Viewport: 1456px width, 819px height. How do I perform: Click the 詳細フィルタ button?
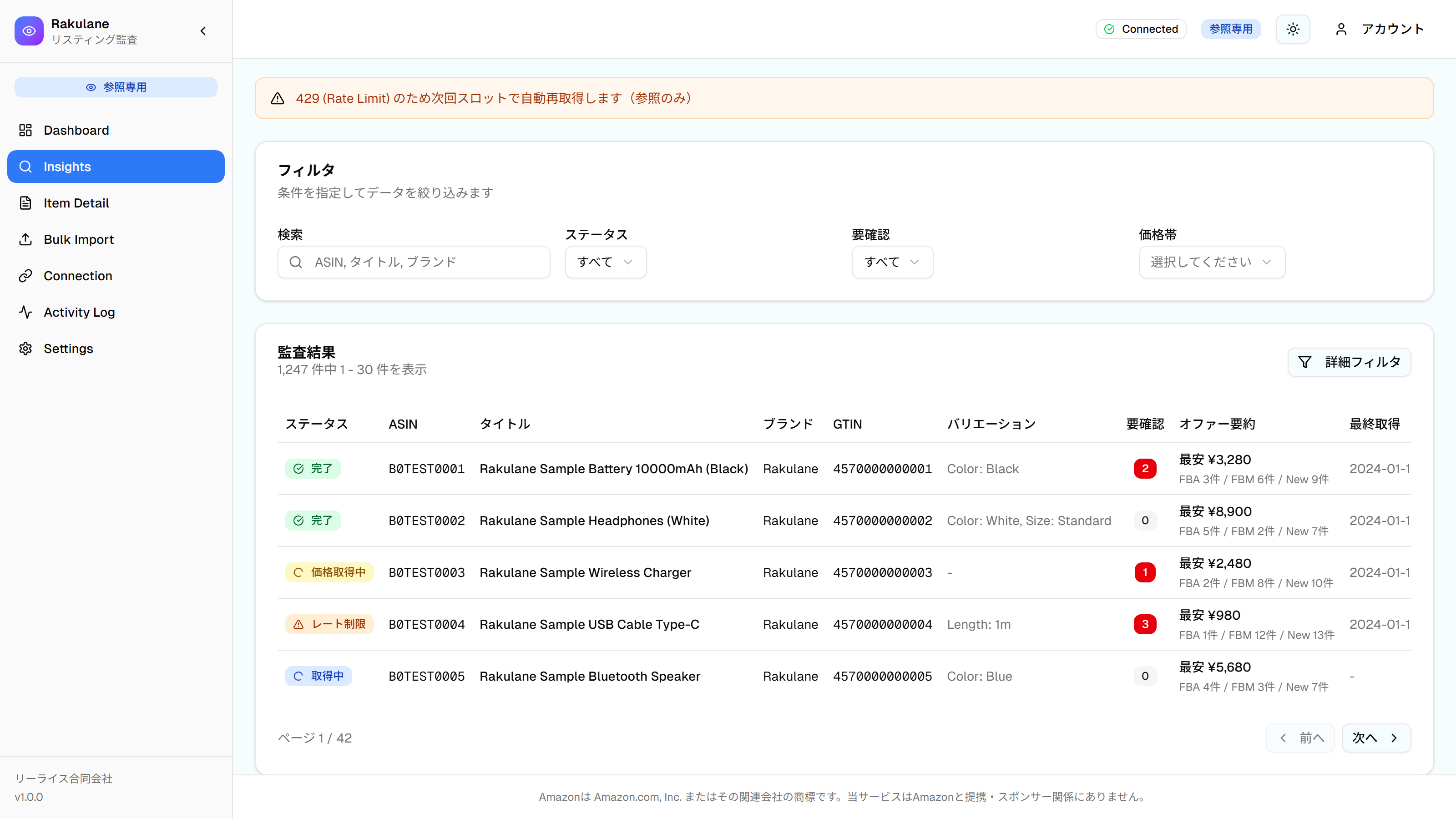coord(1349,362)
